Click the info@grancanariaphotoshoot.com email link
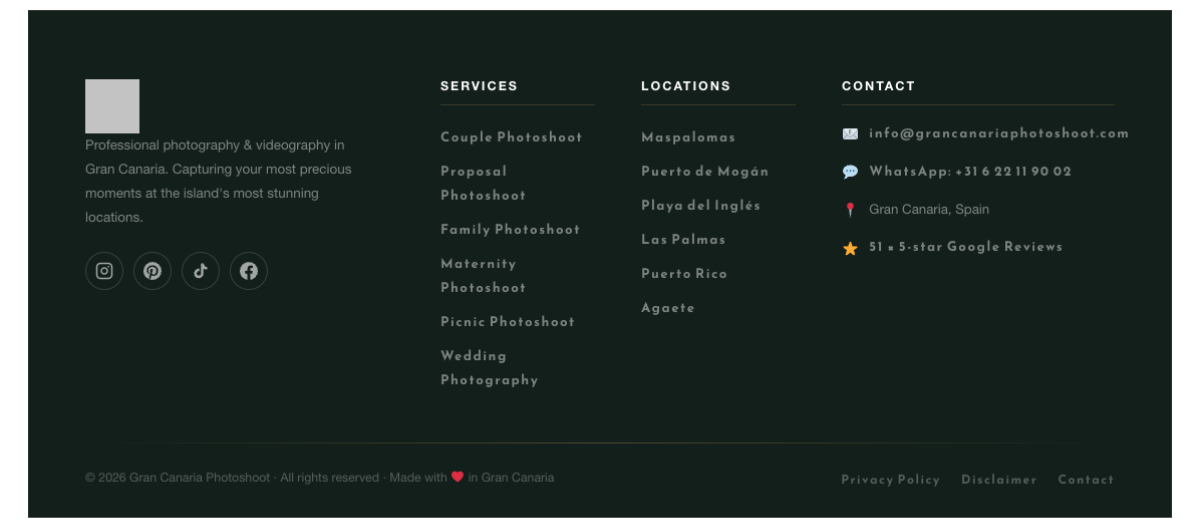 coord(998,133)
